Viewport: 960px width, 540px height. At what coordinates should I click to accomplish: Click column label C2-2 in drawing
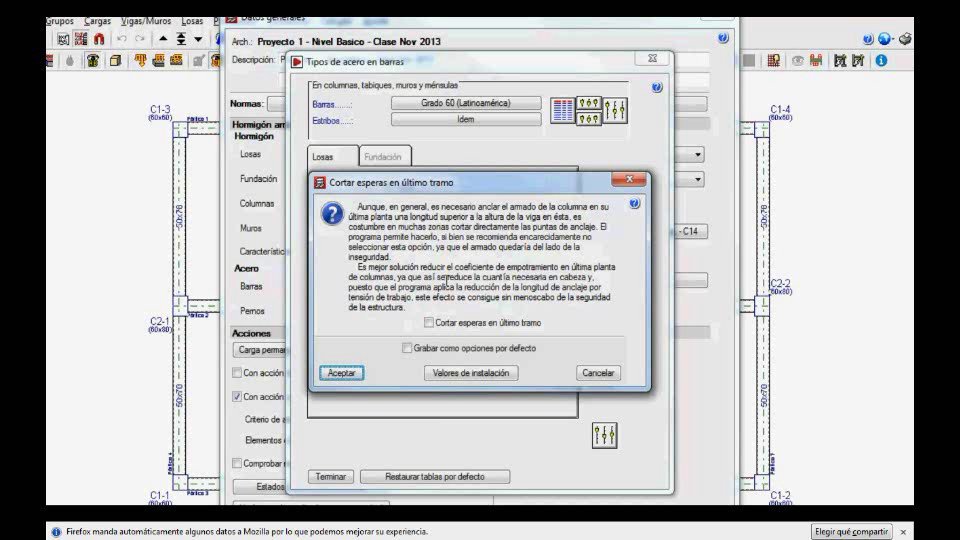pyautogui.click(x=780, y=283)
